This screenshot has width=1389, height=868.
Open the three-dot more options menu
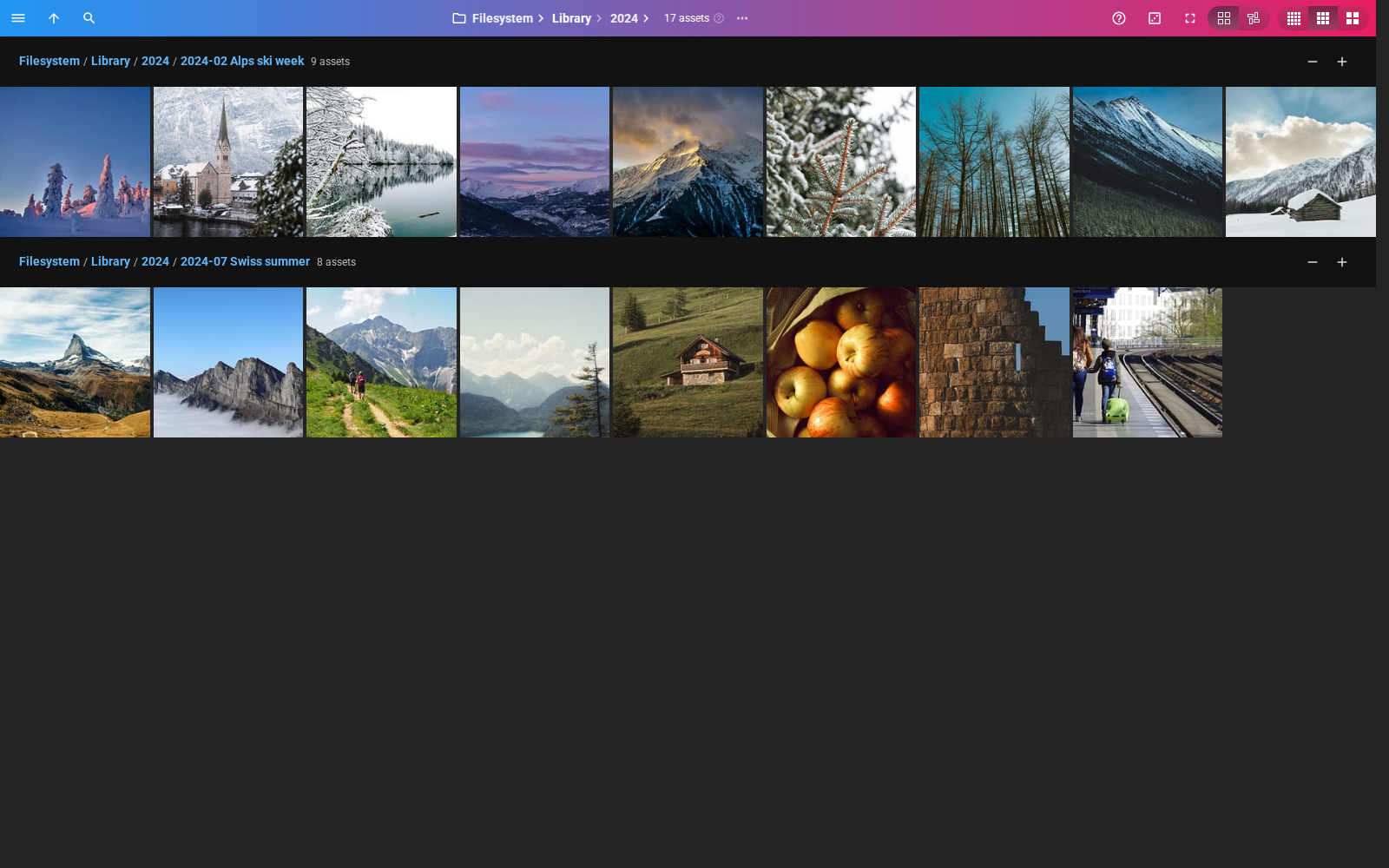click(742, 18)
